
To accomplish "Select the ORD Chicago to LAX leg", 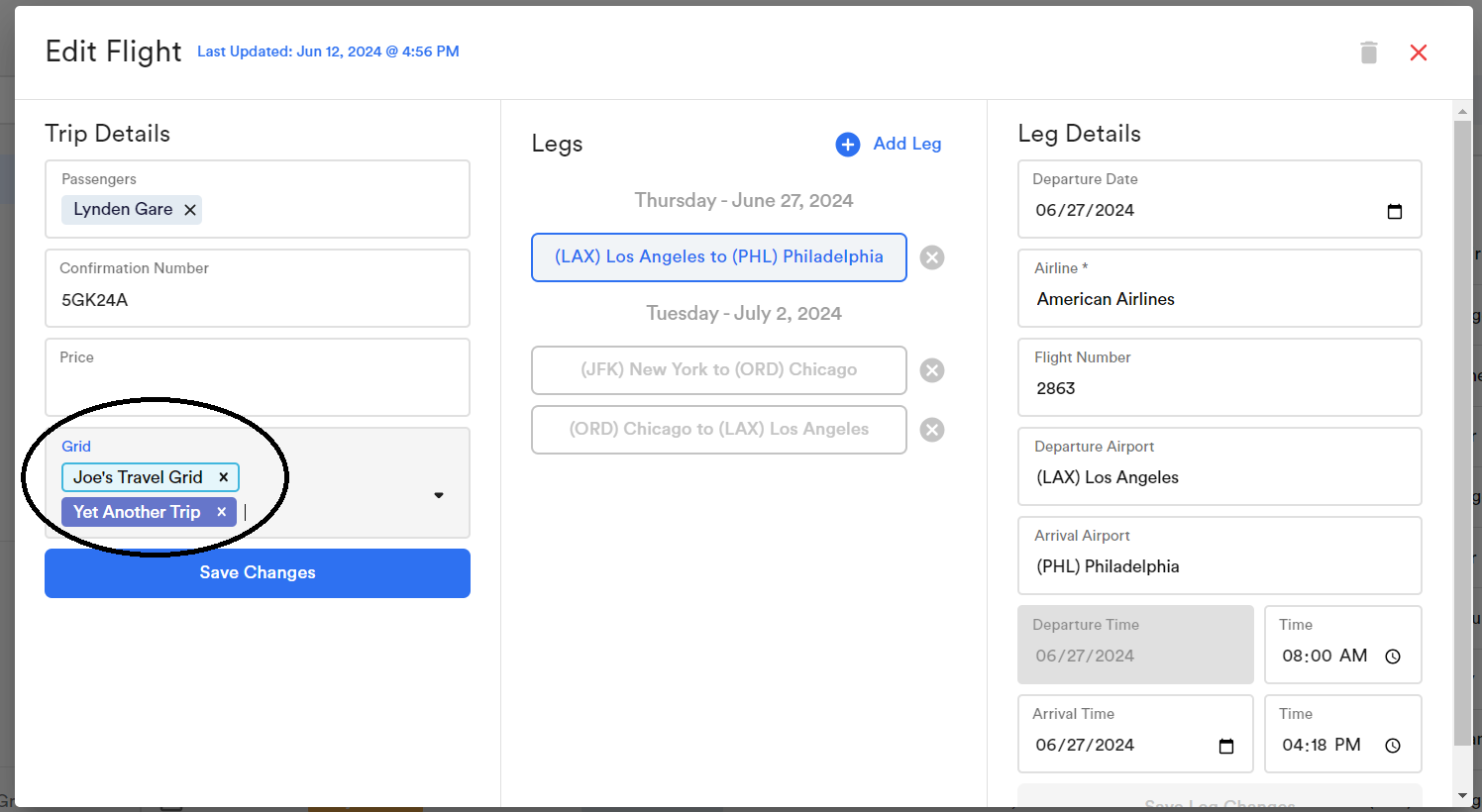I will click(x=719, y=430).
